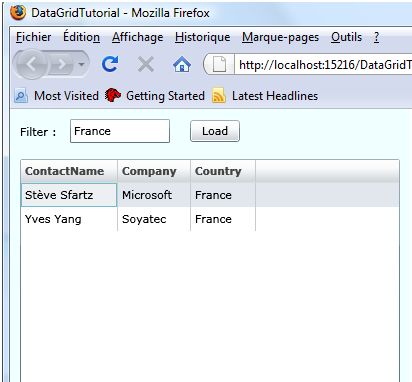Open the Outils menu

346,37
